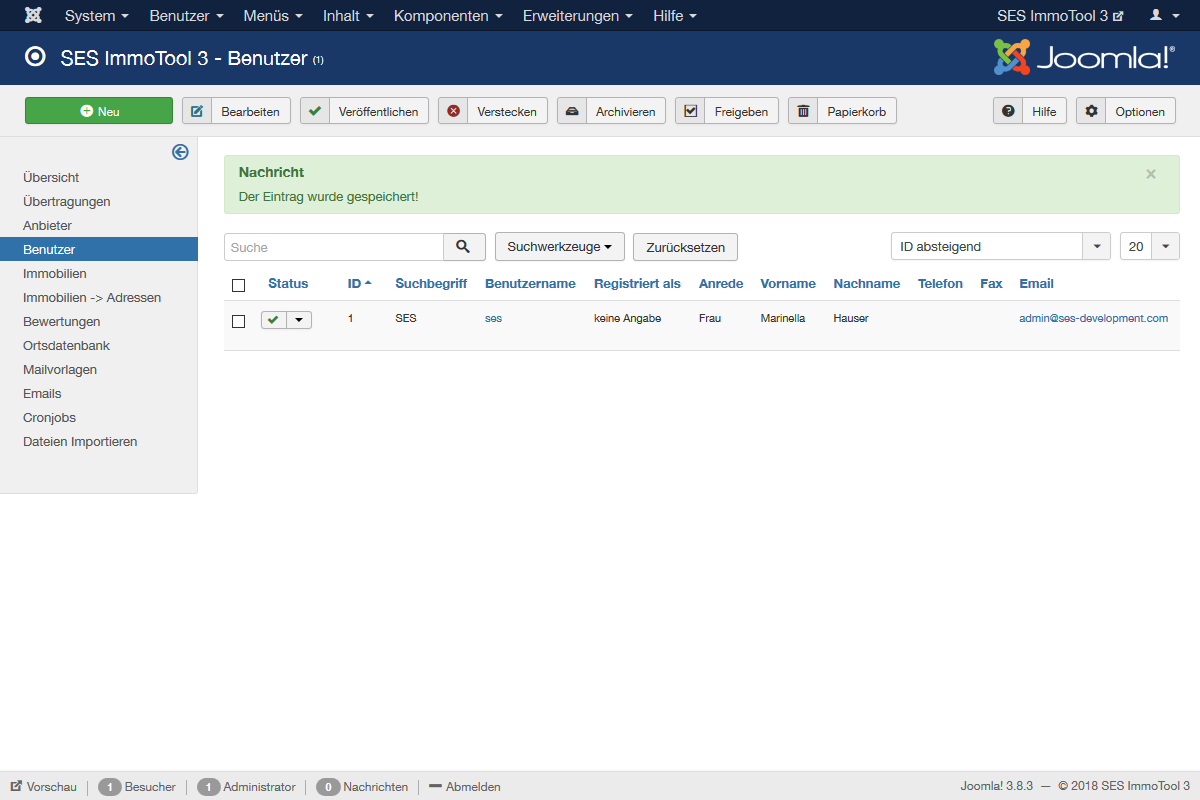
Task: Sort the table by Benutzername column
Action: 530,284
